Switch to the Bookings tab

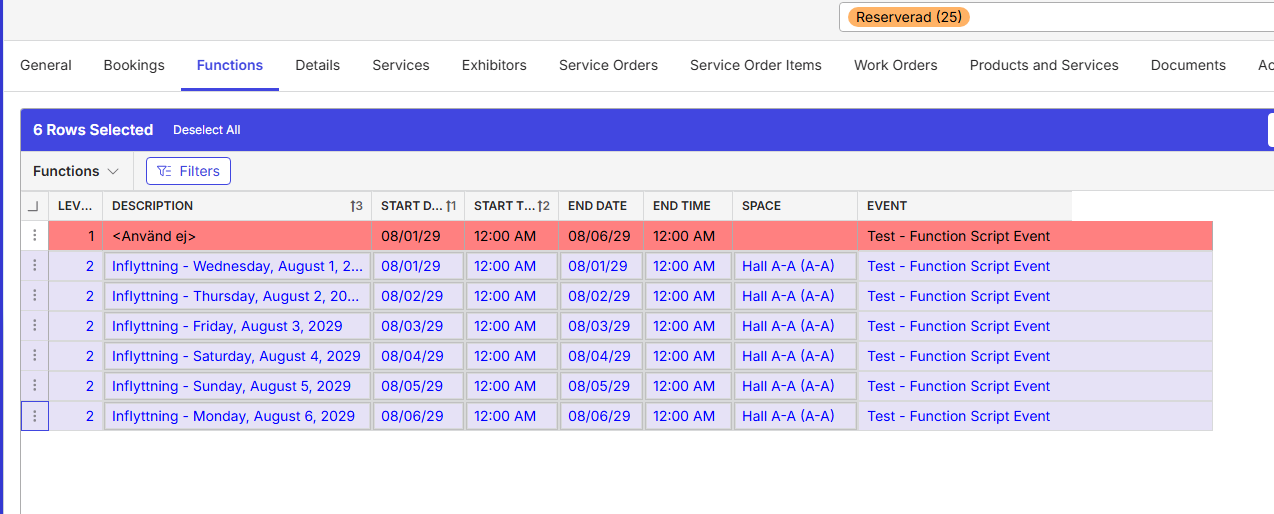click(x=134, y=65)
